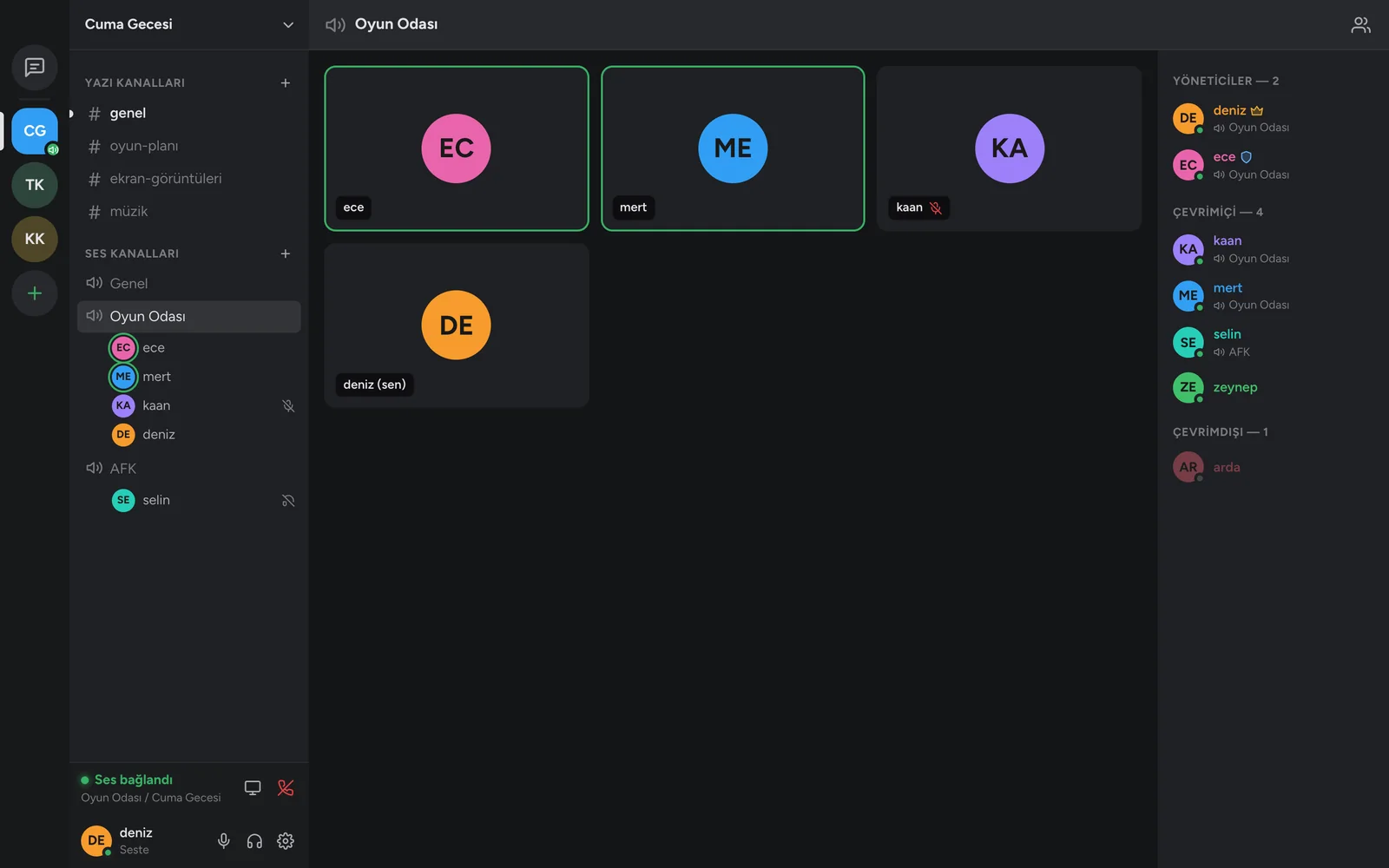Screen dimensions: 1389x868
Task: Open the oyun-planı text channel
Action: coord(189,146)
